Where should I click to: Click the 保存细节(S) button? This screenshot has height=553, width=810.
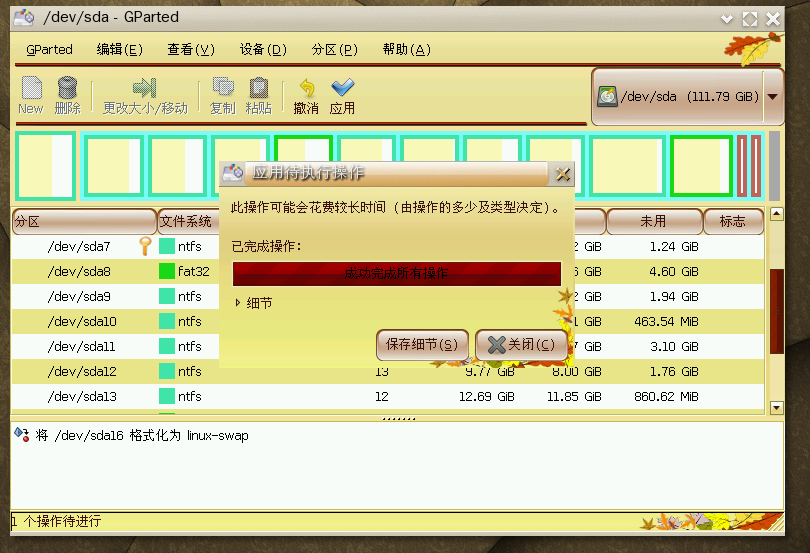[422, 344]
